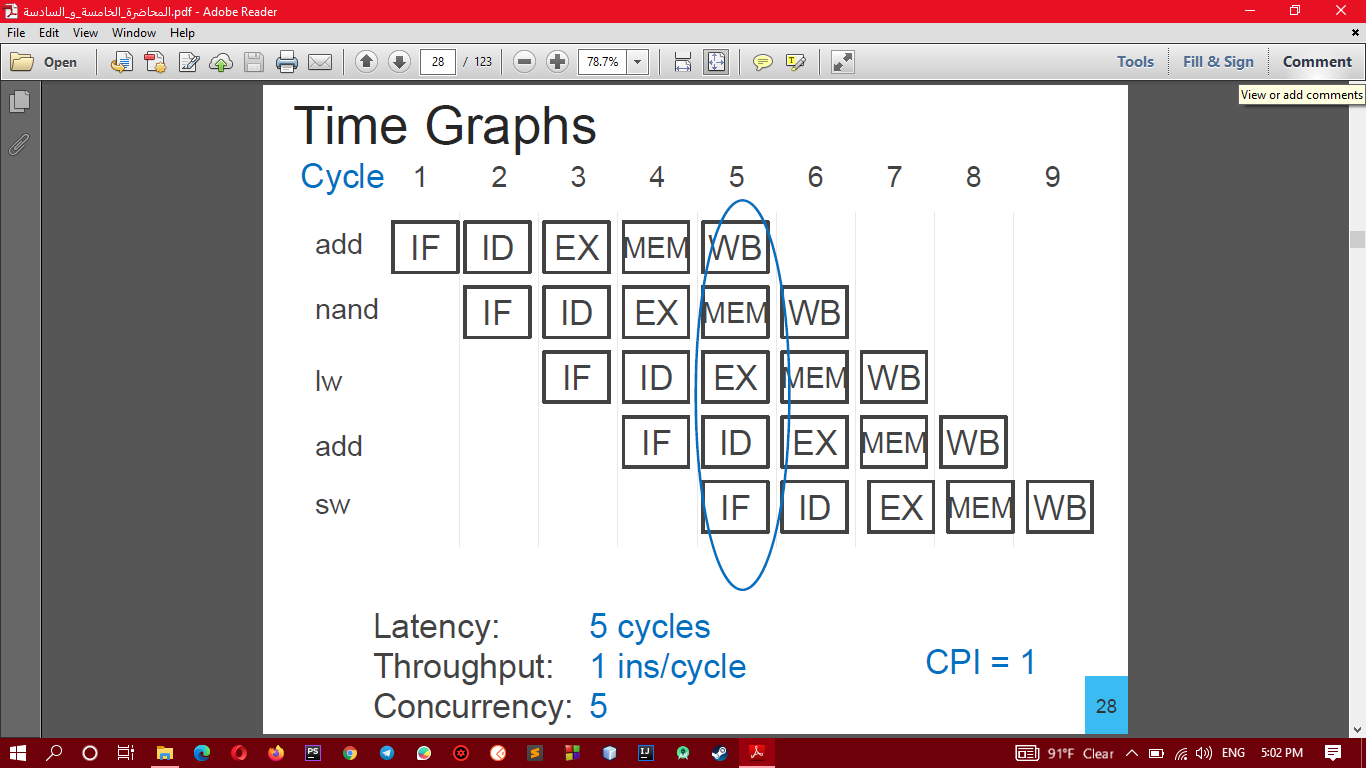The height and width of the screenshot is (768, 1366).
Task: Click the email envelope icon in toolbar
Action: [320, 62]
